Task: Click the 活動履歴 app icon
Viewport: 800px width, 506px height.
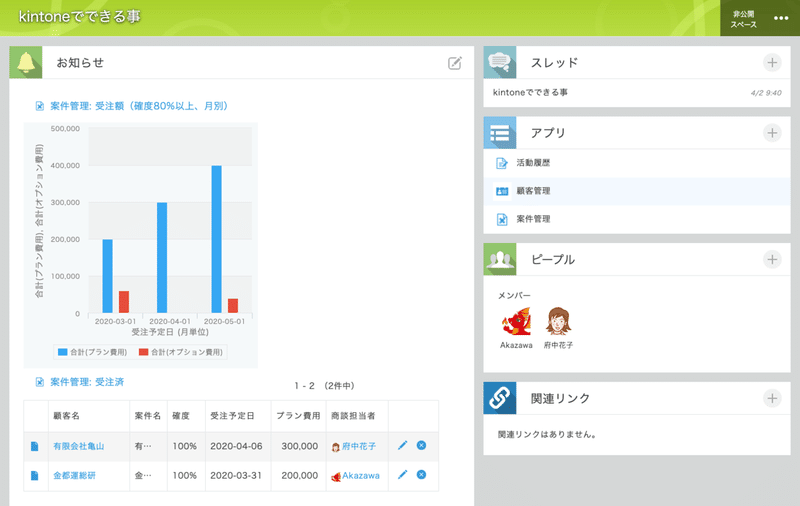Action: point(502,163)
